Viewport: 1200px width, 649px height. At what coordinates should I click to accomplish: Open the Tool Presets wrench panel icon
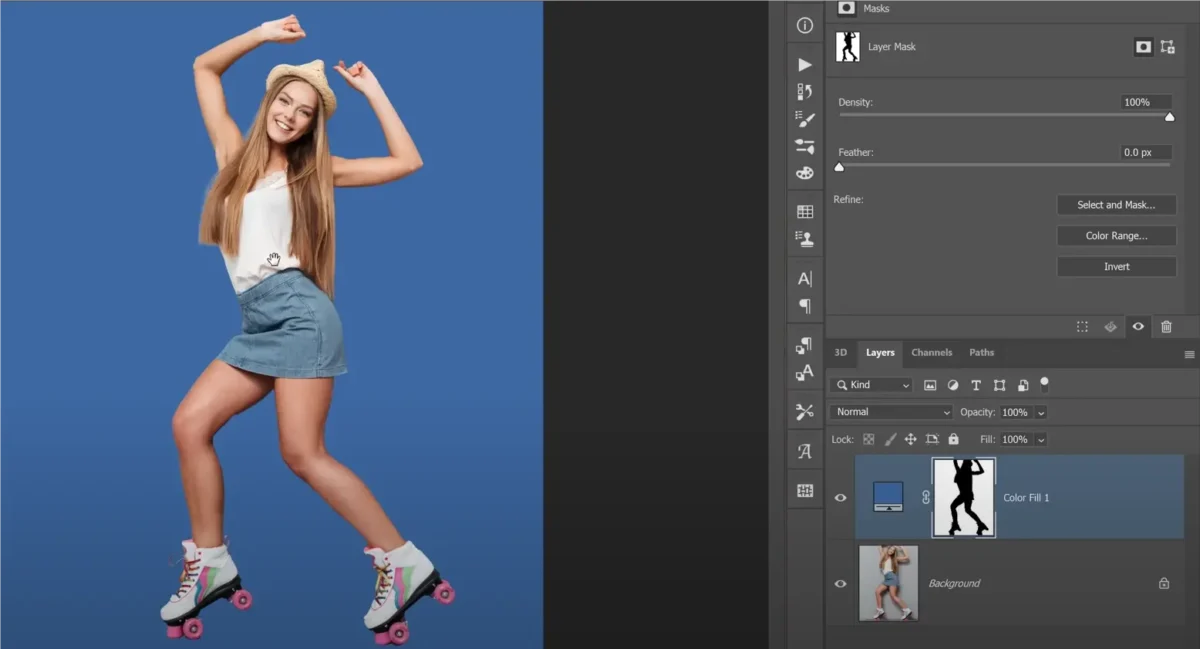[804, 412]
